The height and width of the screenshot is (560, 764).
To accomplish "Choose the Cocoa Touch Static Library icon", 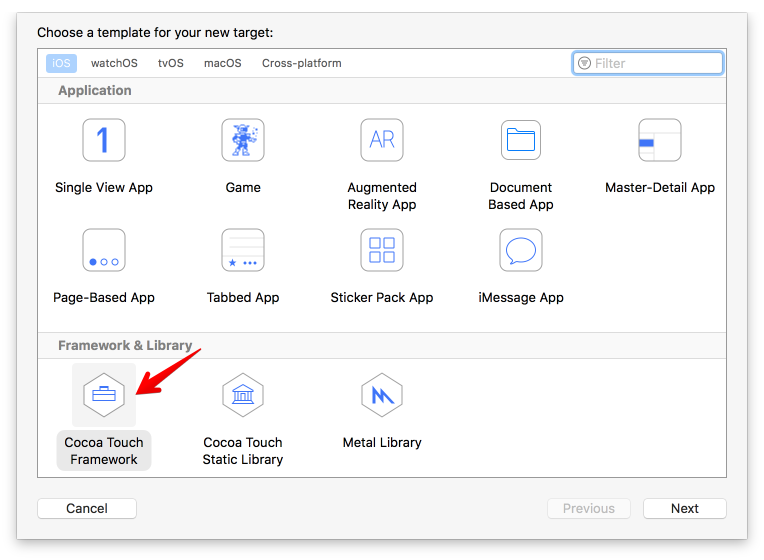I will click(x=243, y=395).
